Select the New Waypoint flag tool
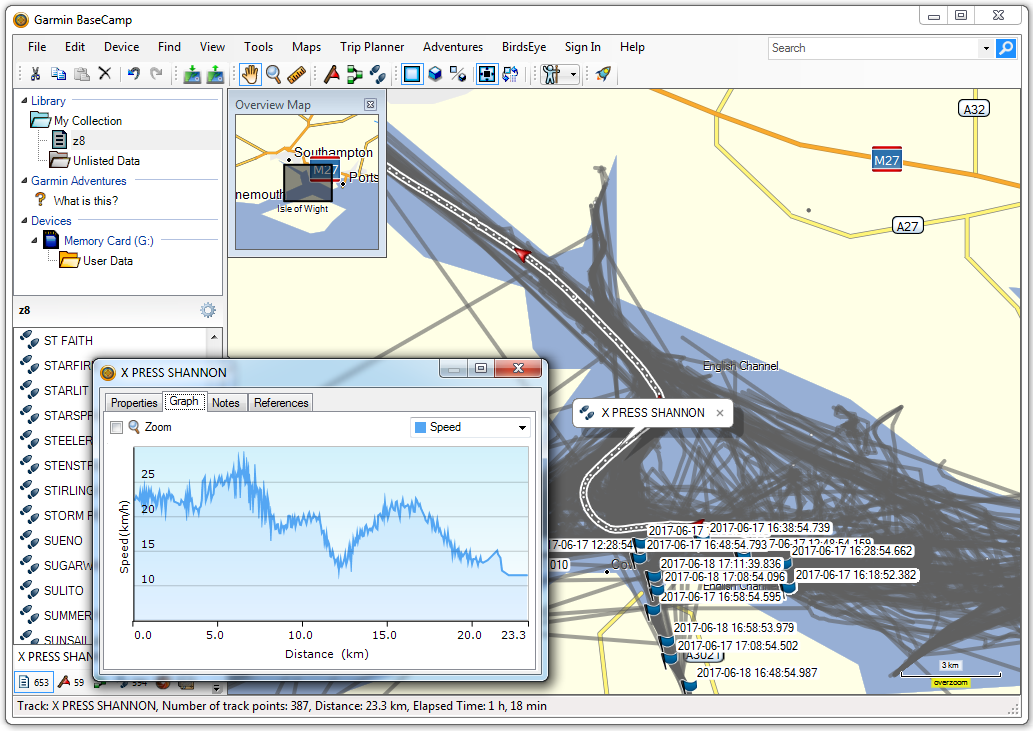 pos(332,74)
